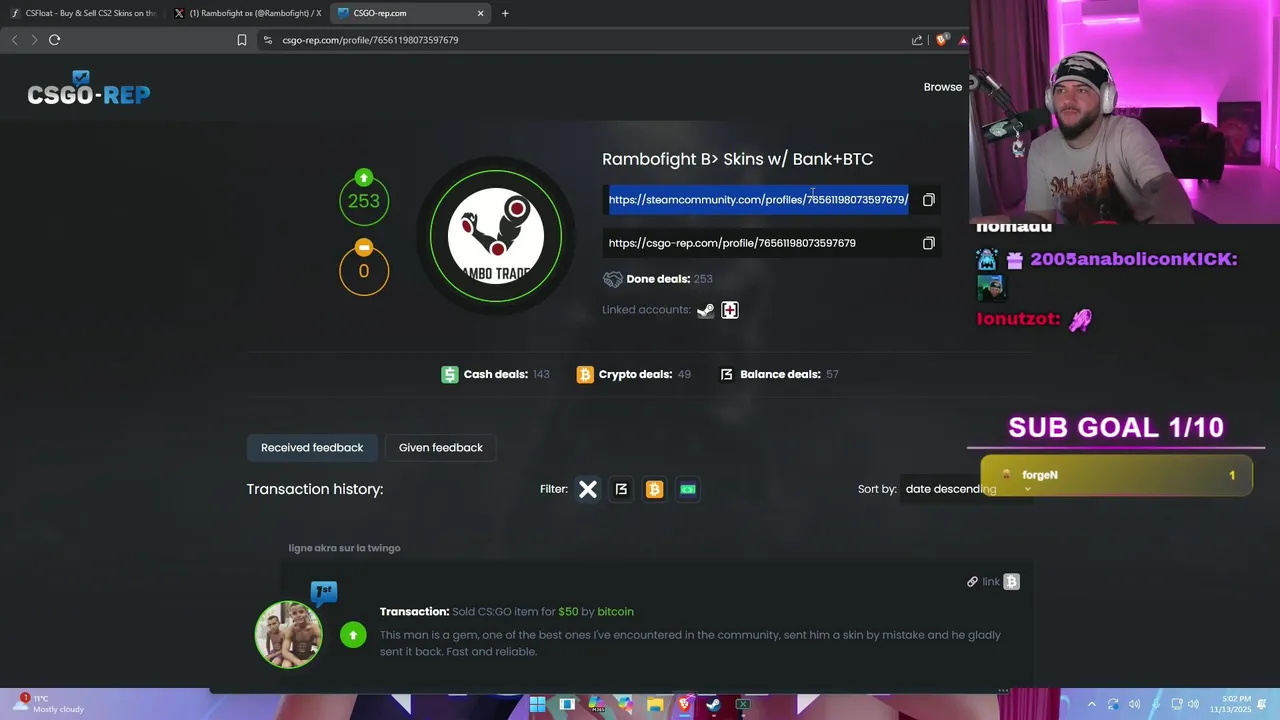Bookmark this page
The height and width of the screenshot is (720, 1280).
point(242,40)
